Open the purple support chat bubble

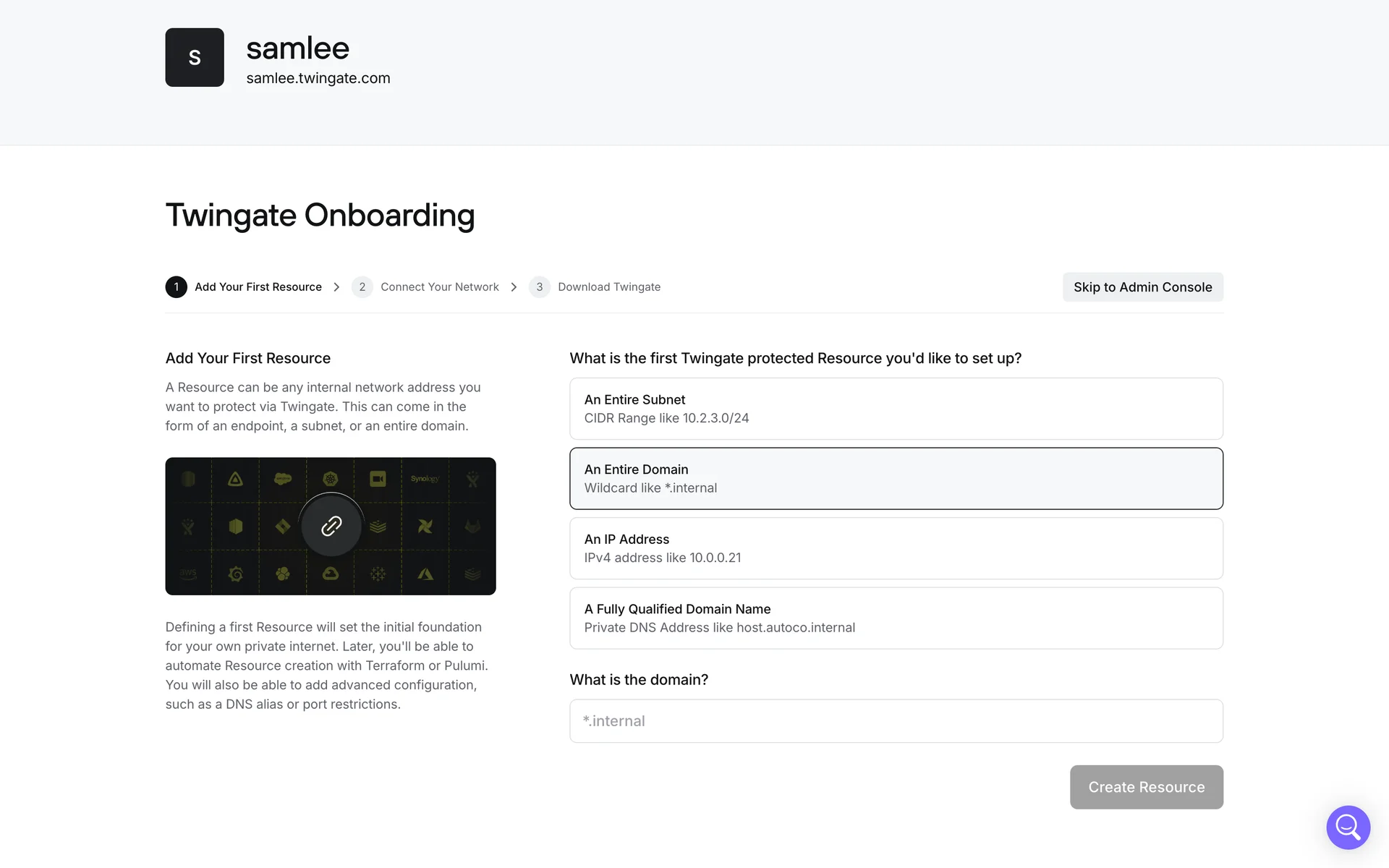point(1348,827)
